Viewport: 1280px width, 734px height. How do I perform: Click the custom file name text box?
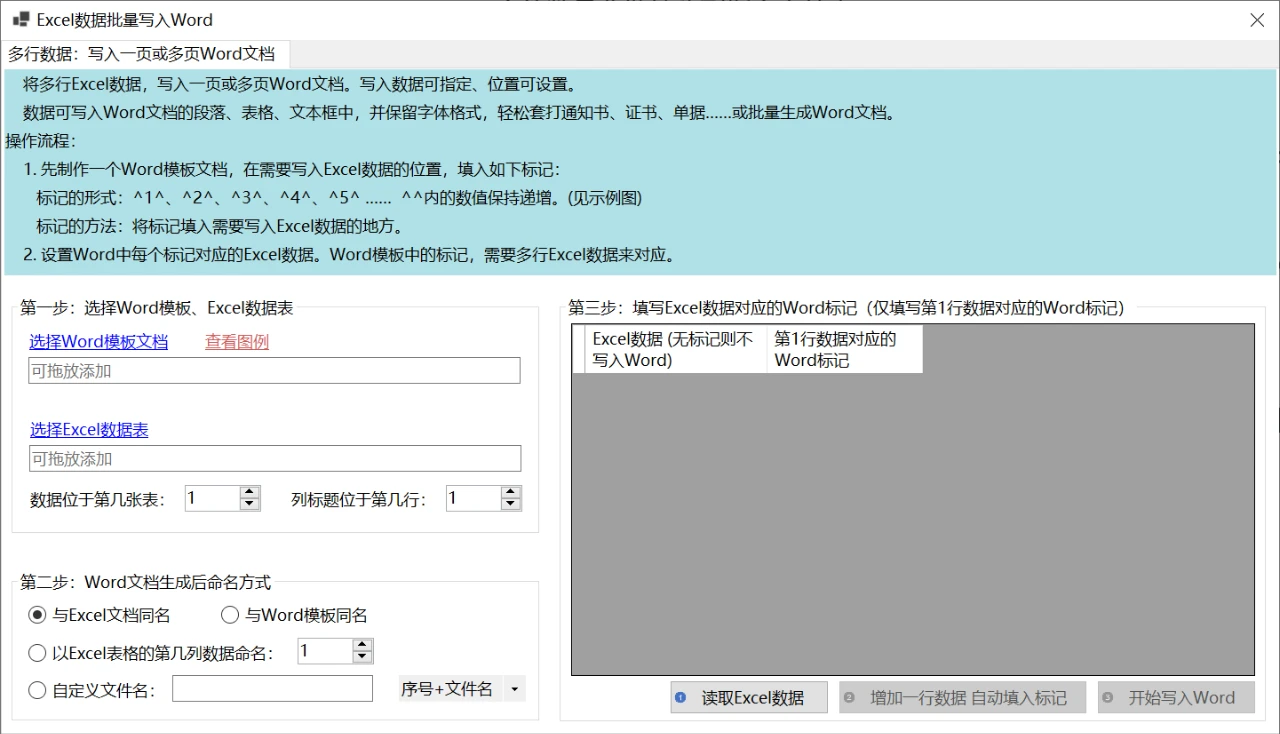[272, 689]
